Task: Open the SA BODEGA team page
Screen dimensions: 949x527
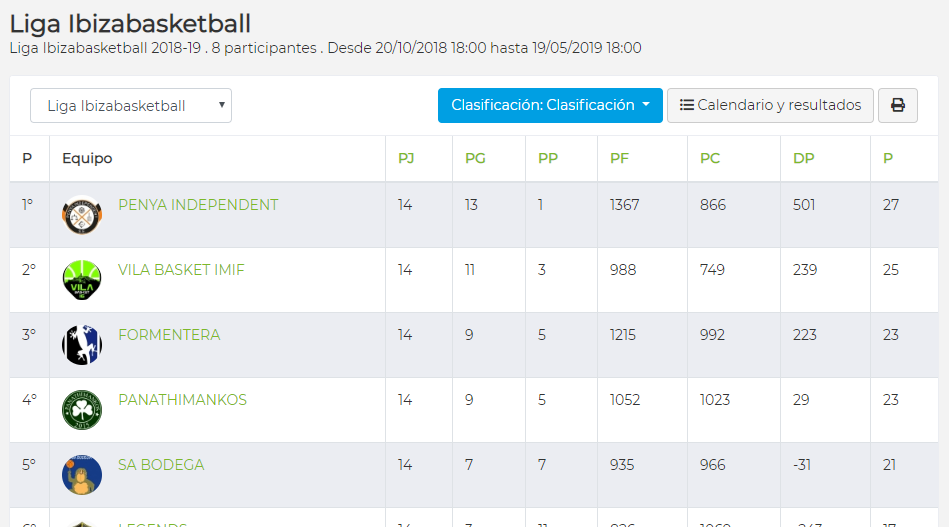Action: pyautogui.click(x=161, y=465)
